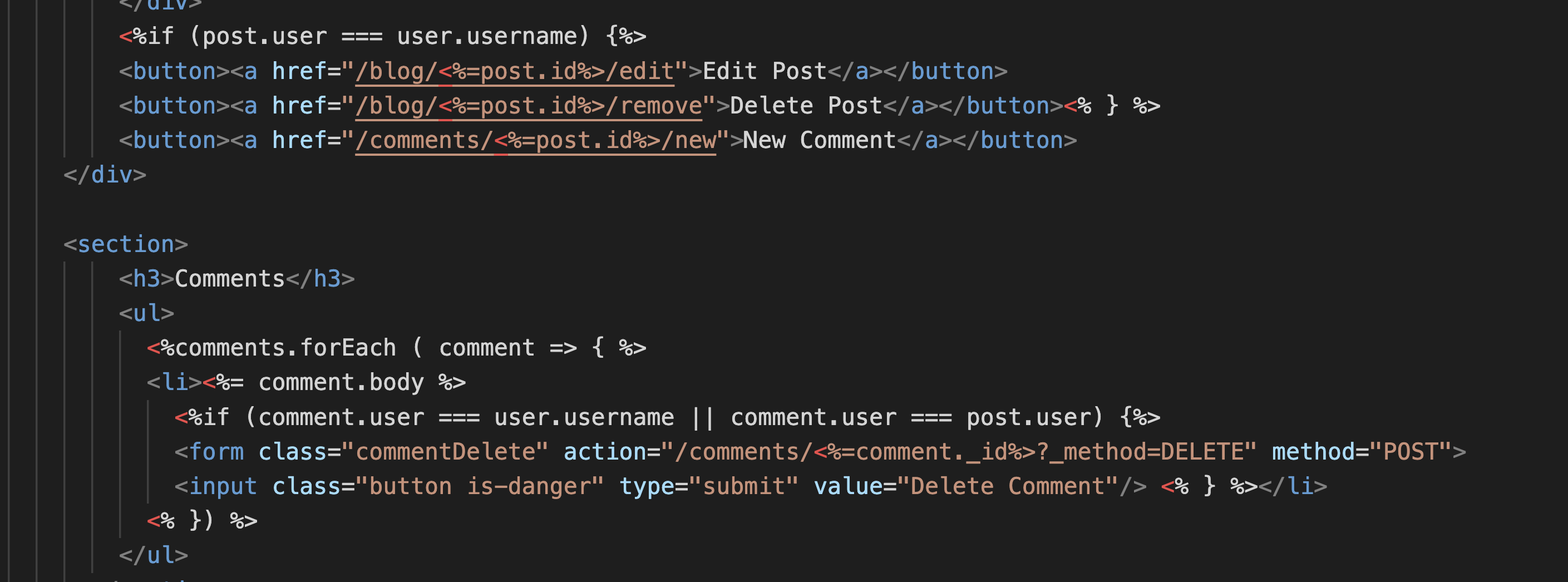This screenshot has width=1568, height=582.
Task: Click the opening ul tag
Action: (147, 313)
